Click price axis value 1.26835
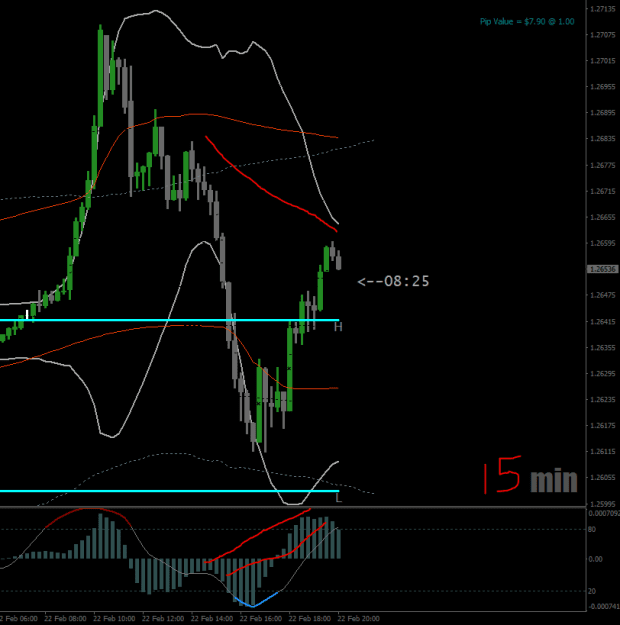The height and width of the screenshot is (625, 620). tap(603, 139)
